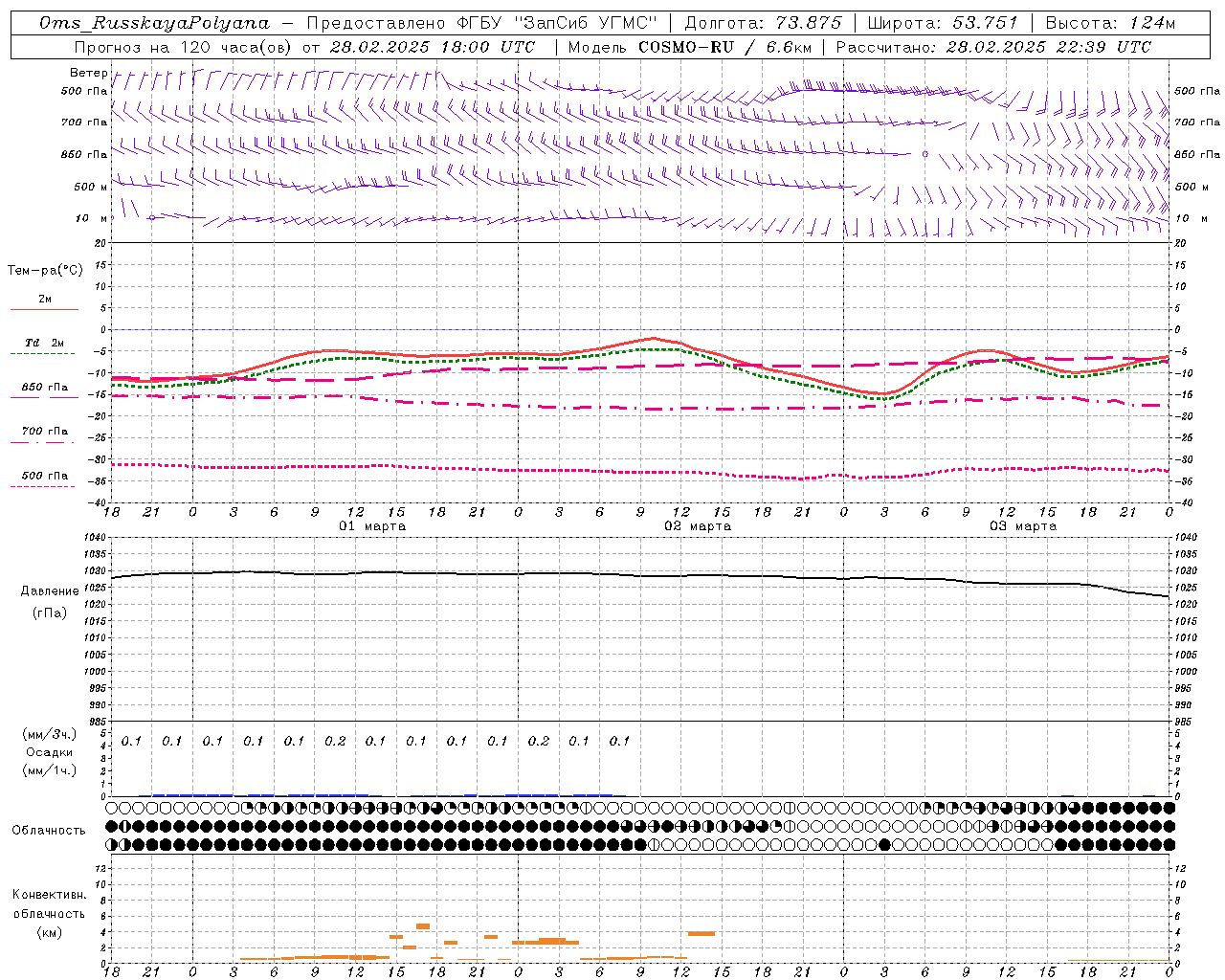
Task: Click the Конвективн. label
Action: (49, 895)
